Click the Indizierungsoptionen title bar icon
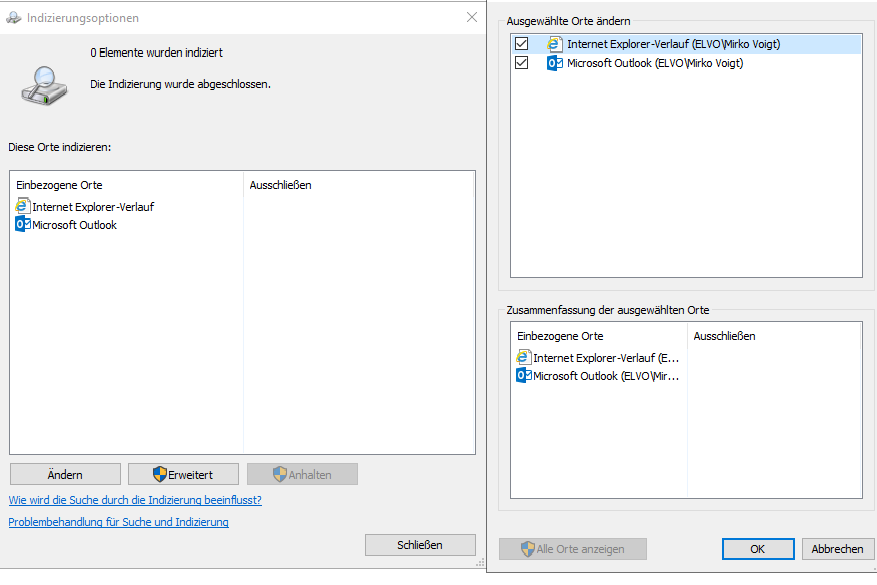The width and height of the screenshot is (877, 585). (x=13, y=18)
